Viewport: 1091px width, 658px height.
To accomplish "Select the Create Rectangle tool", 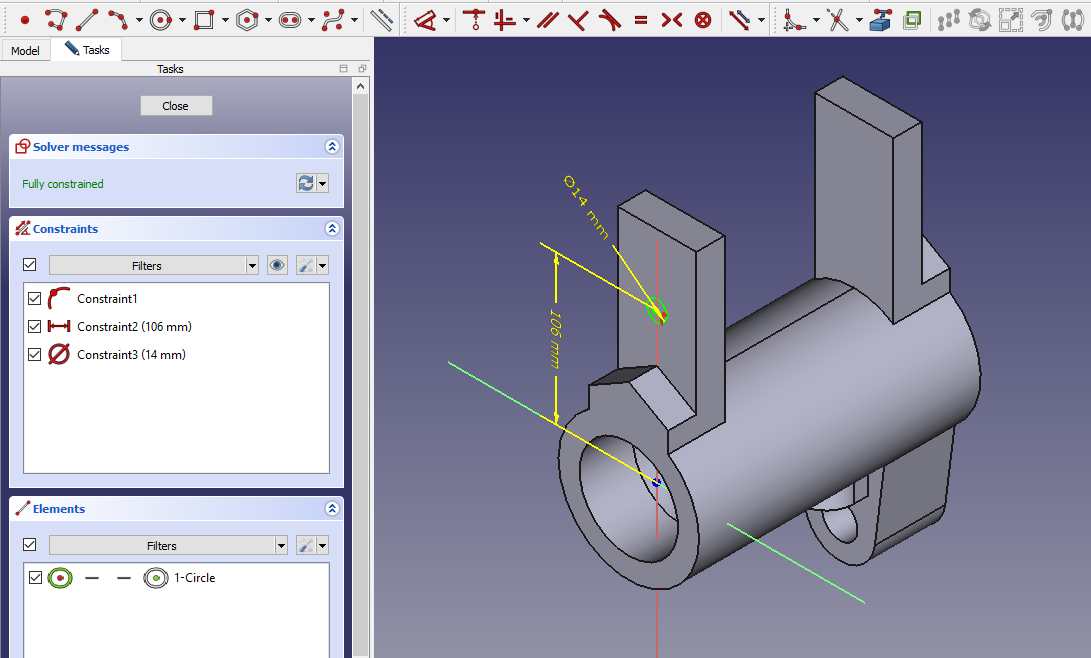I will tap(204, 19).
